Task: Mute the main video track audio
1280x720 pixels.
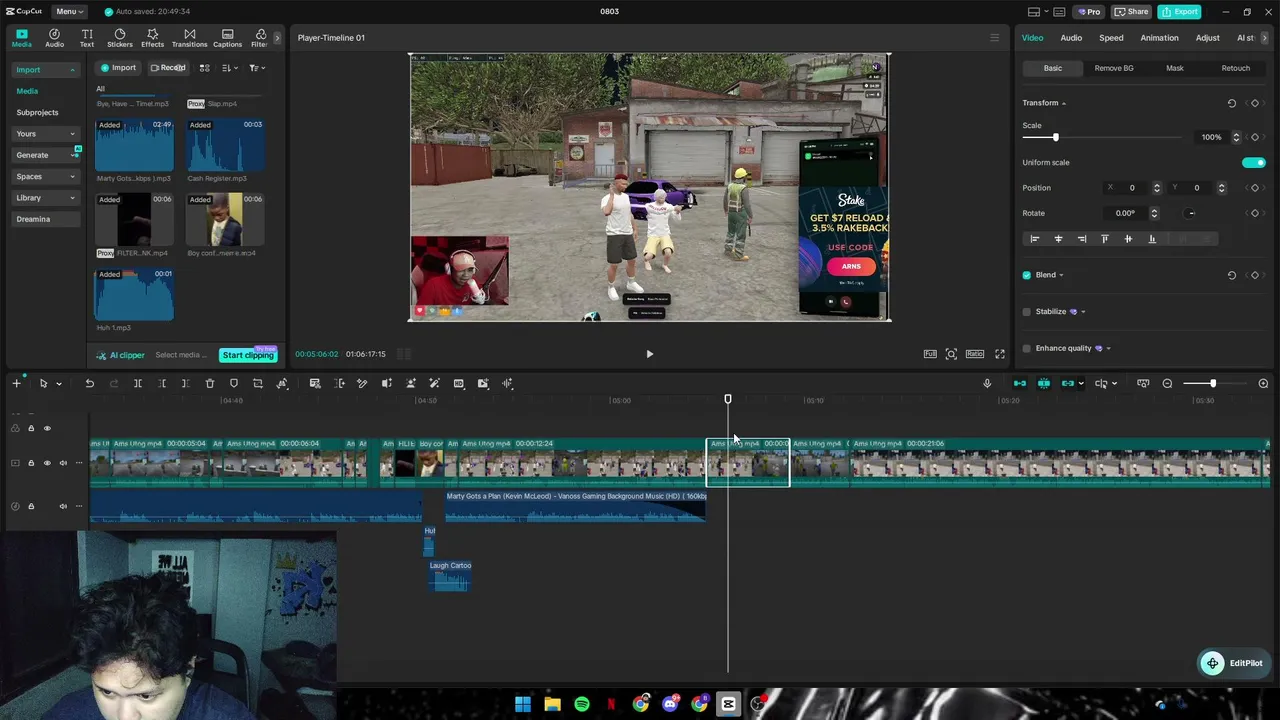Action: coord(63,463)
